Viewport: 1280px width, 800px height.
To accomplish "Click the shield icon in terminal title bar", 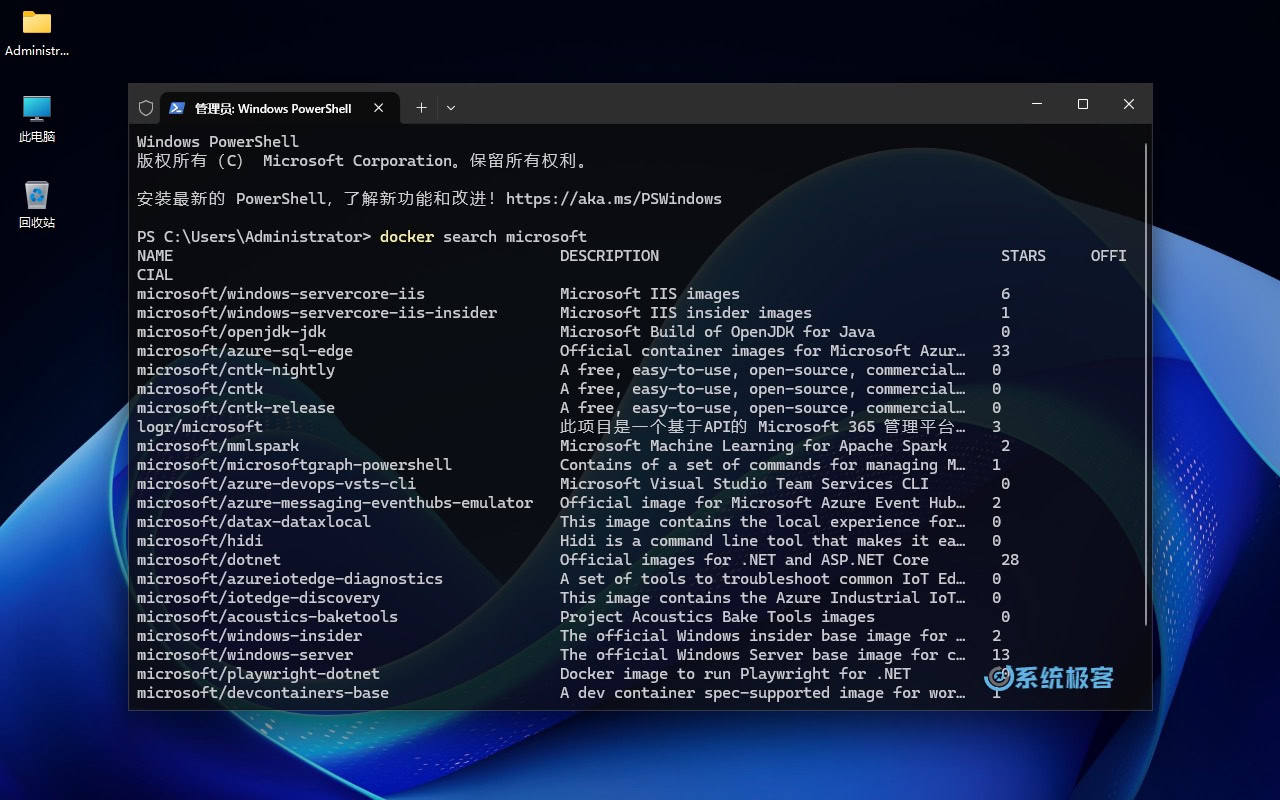I will pyautogui.click(x=146, y=108).
